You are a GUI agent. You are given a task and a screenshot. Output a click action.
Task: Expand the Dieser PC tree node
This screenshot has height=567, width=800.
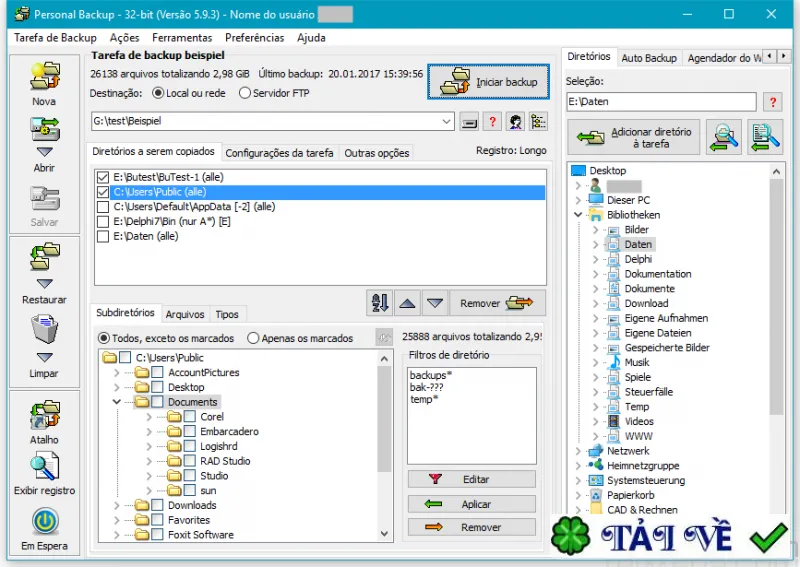(x=578, y=200)
